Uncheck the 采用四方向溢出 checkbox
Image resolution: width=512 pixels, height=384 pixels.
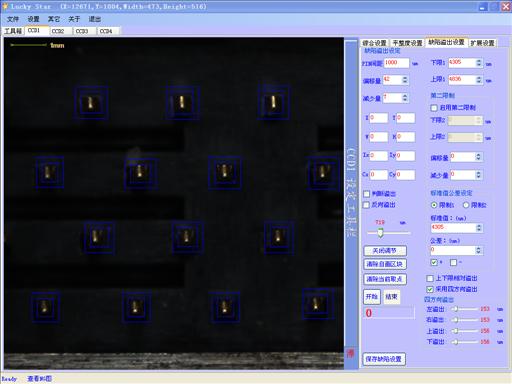[x=430, y=289]
